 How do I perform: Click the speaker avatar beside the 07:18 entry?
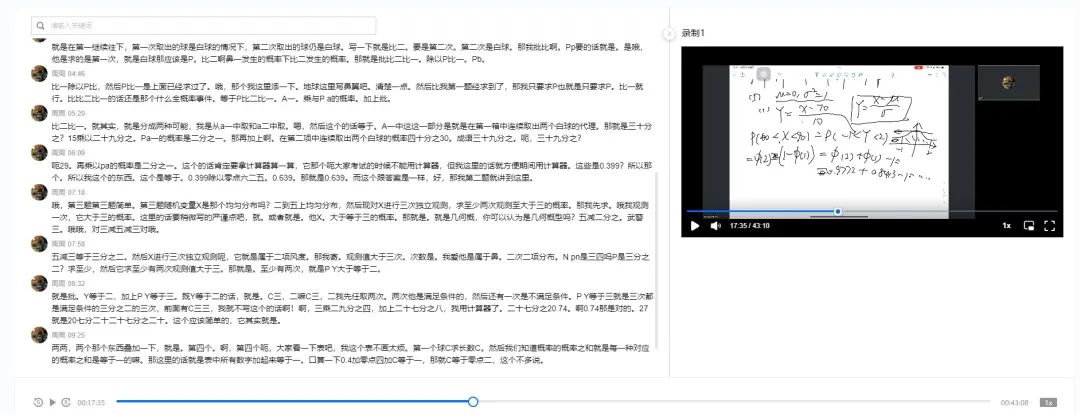[x=39, y=192]
